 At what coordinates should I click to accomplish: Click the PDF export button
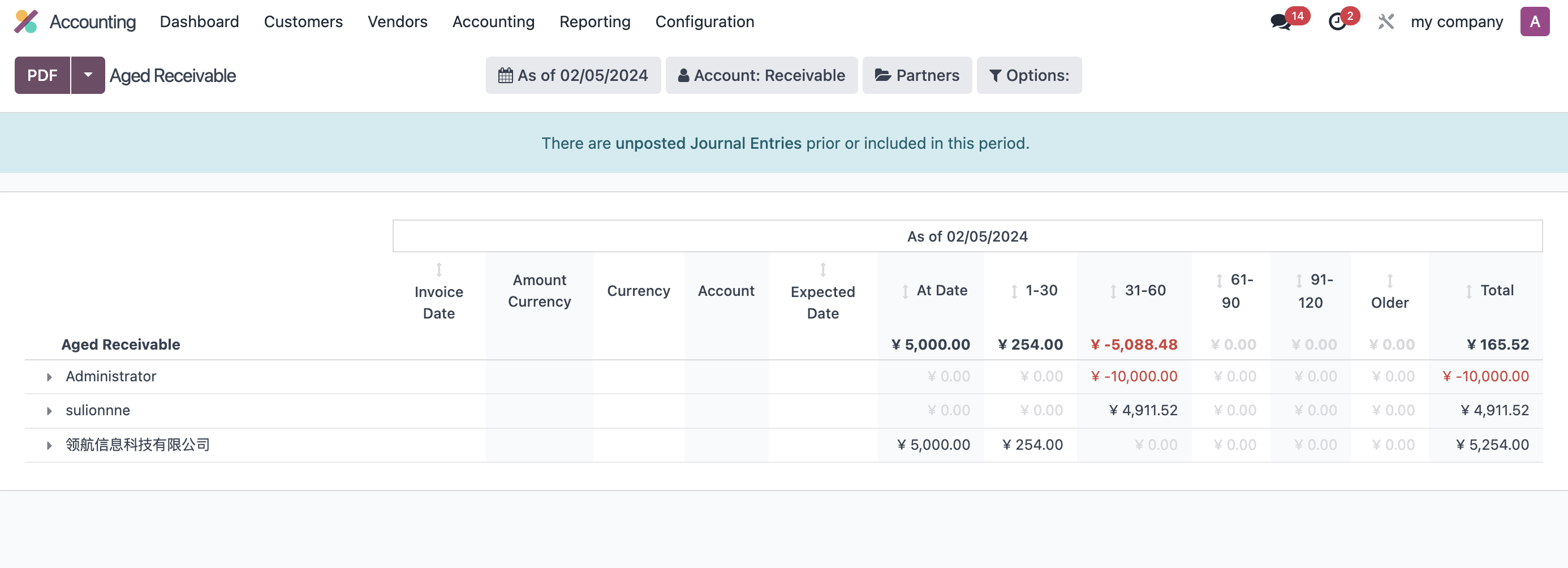[42, 75]
